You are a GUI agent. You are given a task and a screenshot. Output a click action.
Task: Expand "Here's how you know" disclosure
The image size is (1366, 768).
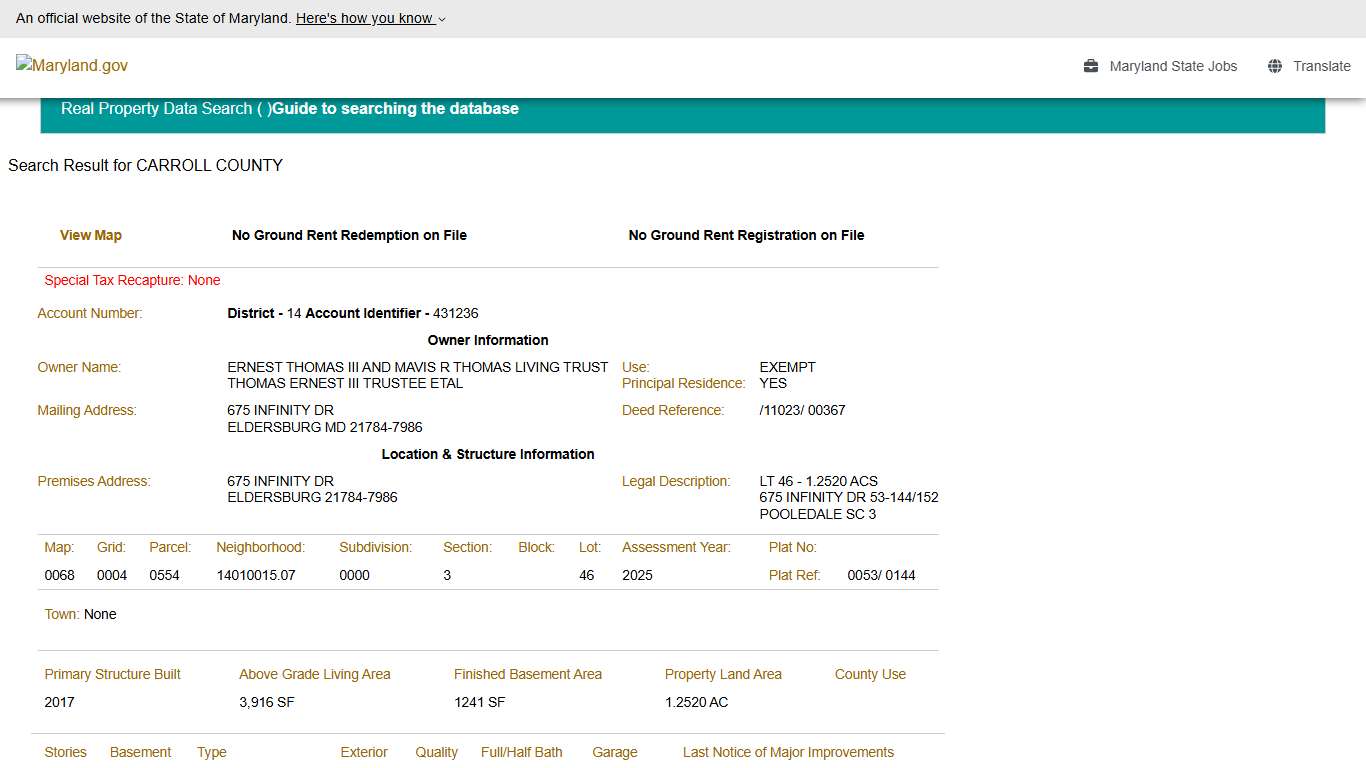370,18
